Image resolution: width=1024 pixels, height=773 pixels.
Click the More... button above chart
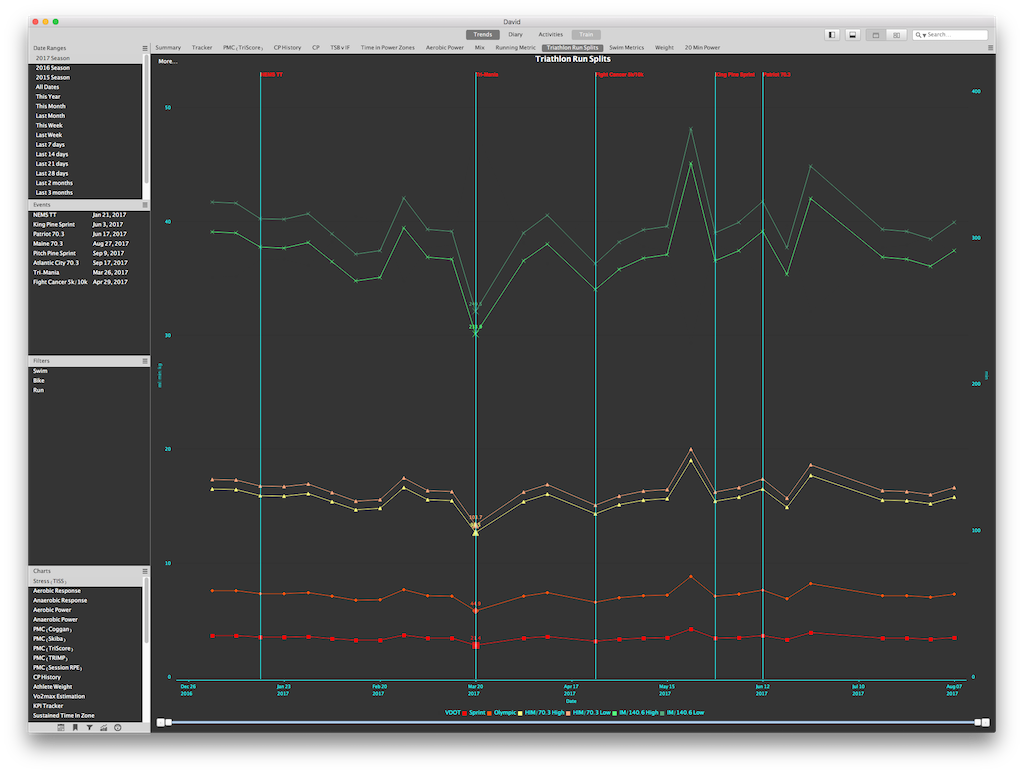tap(167, 61)
